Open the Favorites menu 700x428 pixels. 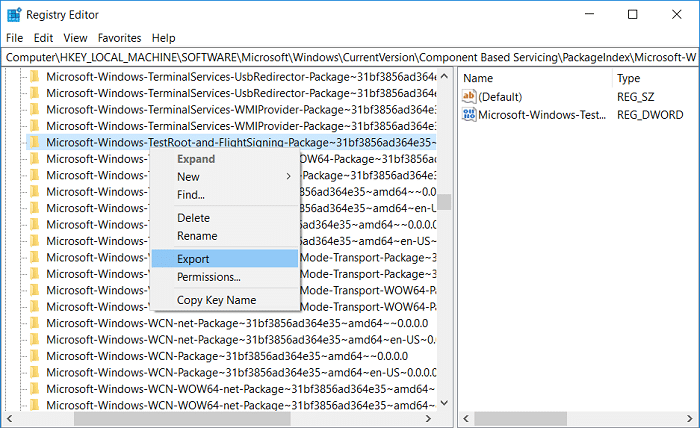click(119, 38)
